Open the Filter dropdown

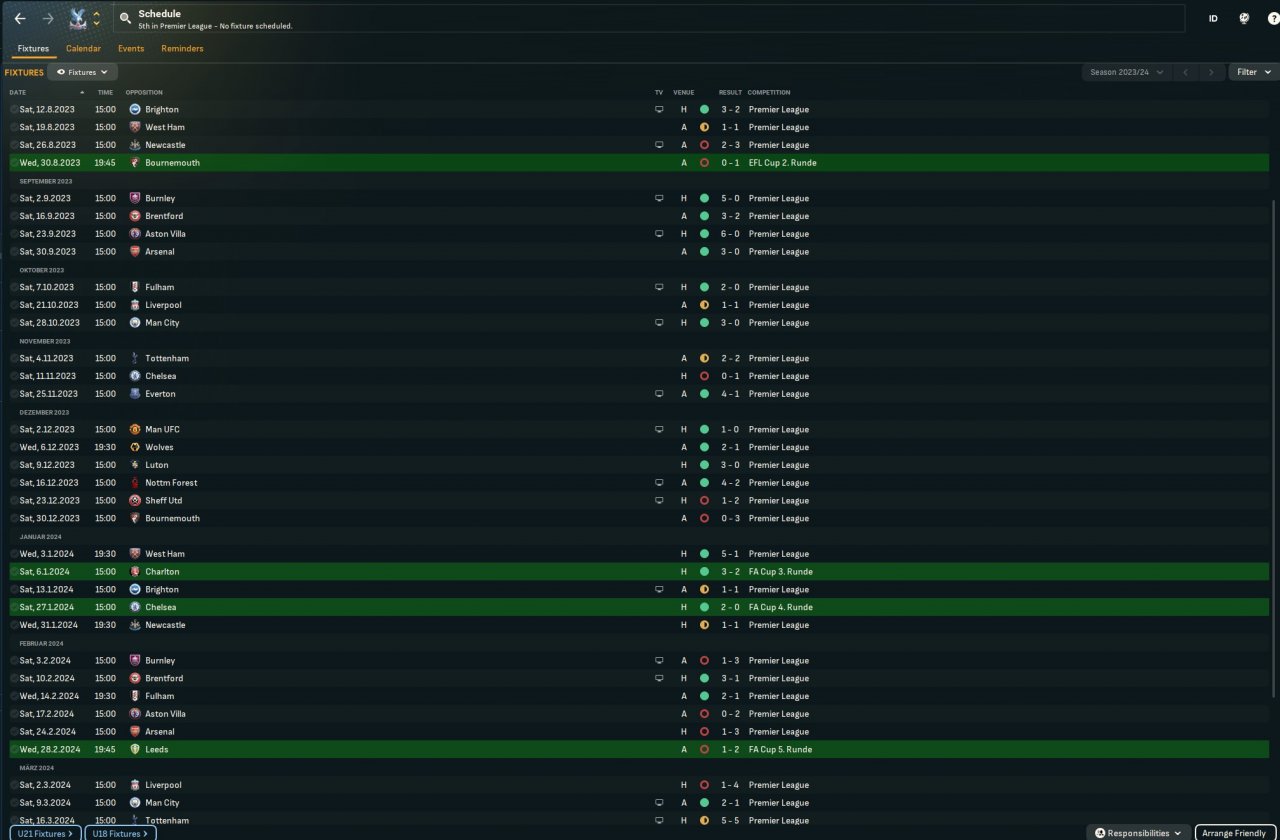tap(1254, 72)
